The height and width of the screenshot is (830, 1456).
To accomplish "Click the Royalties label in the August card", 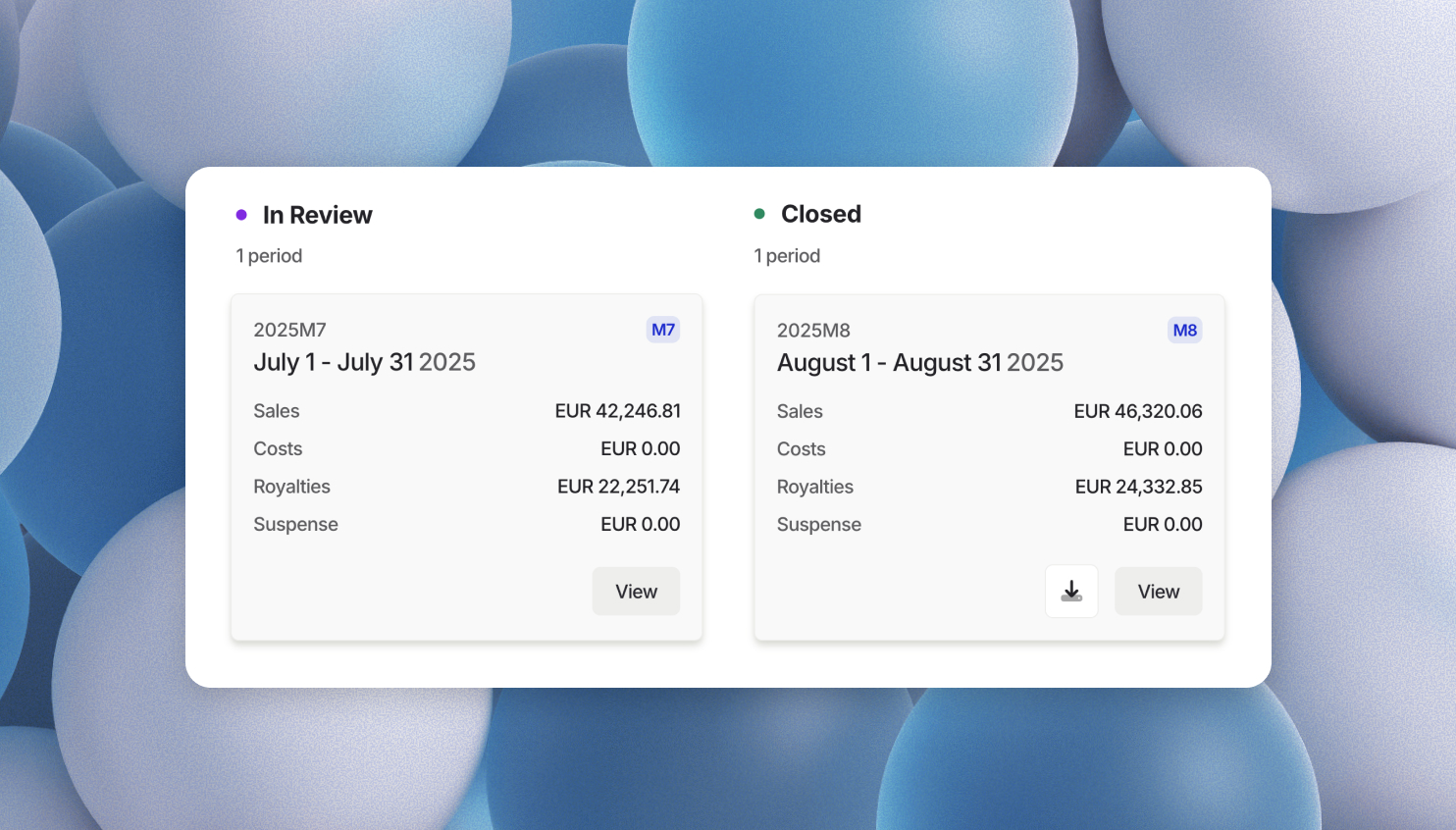I will pyautogui.click(x=815, y=487).
